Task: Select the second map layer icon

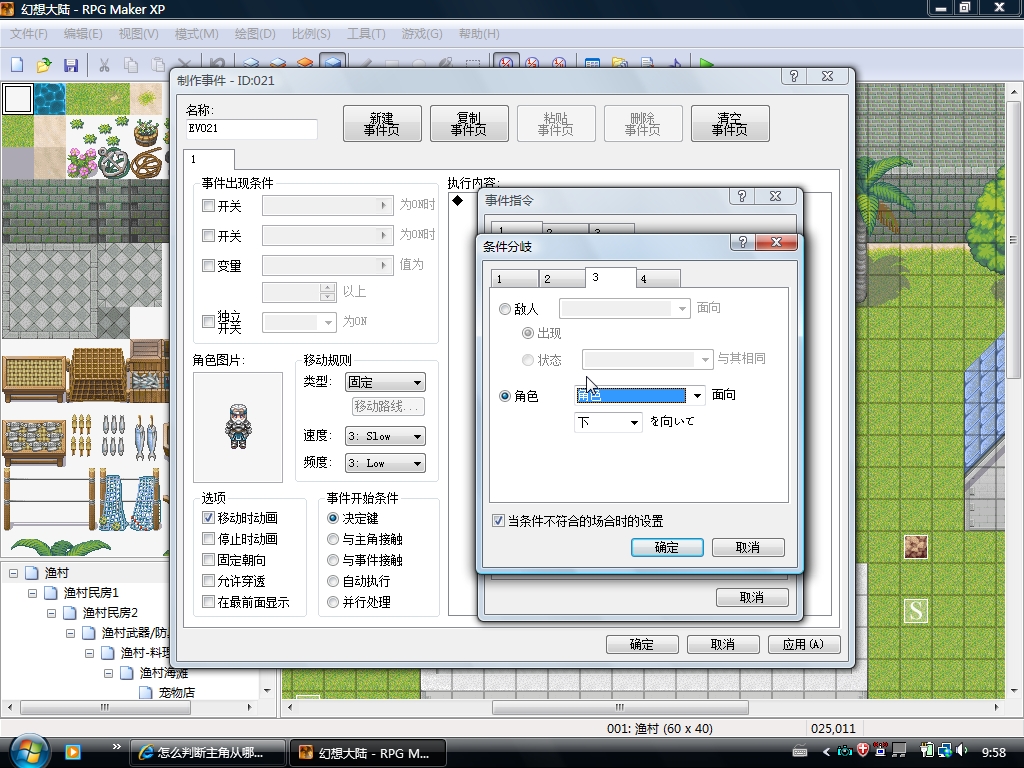Action: [x=278, y=63]
